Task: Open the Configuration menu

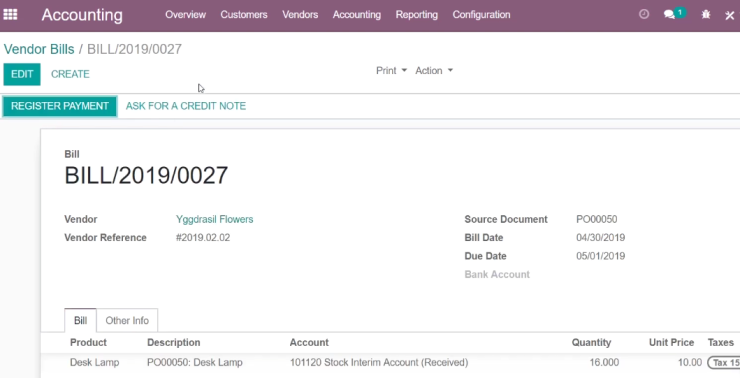Action: point(481,15)
